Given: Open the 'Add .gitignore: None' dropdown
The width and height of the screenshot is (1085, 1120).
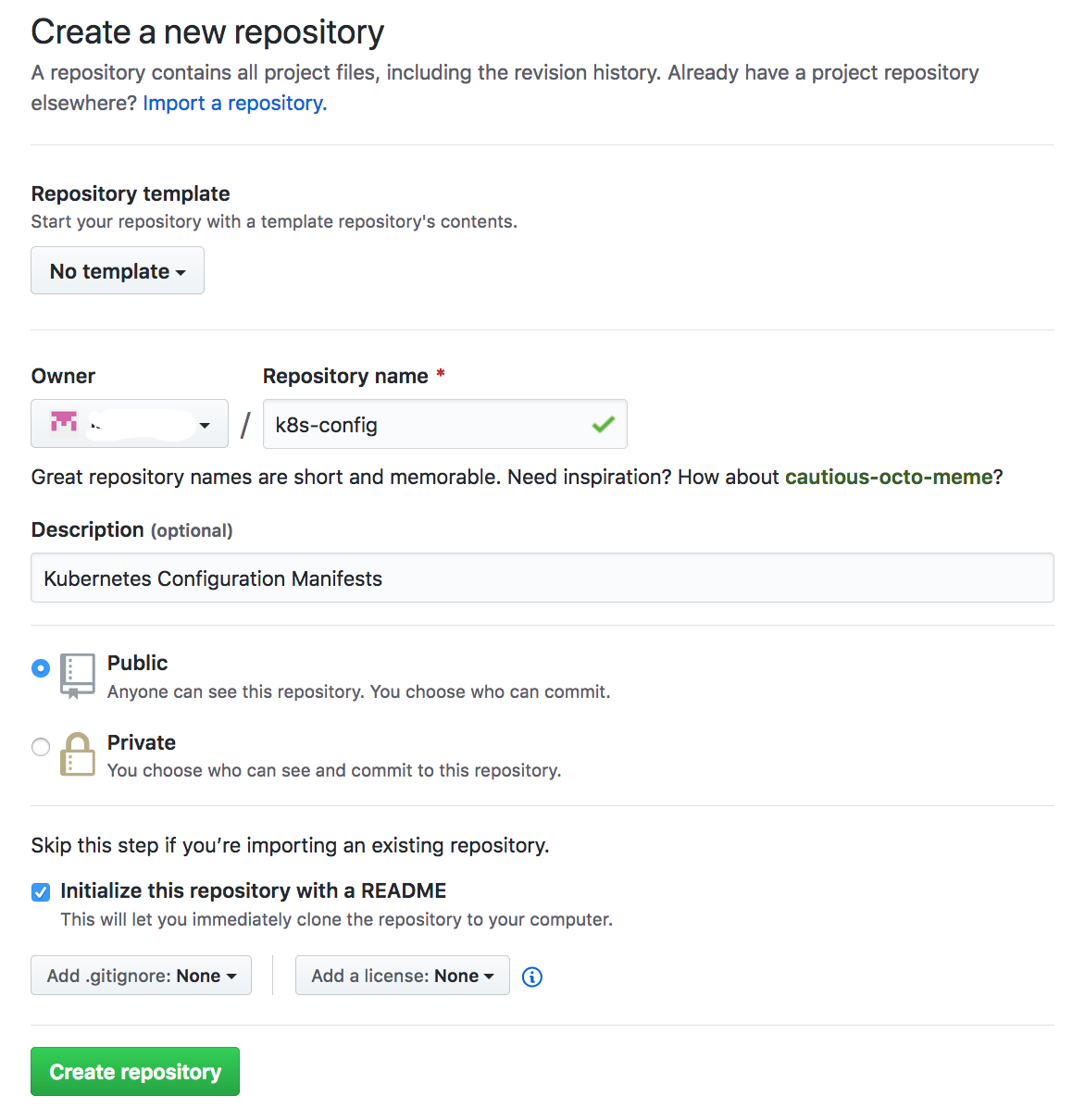Looking at the screenshot, I should pos(141,975).
